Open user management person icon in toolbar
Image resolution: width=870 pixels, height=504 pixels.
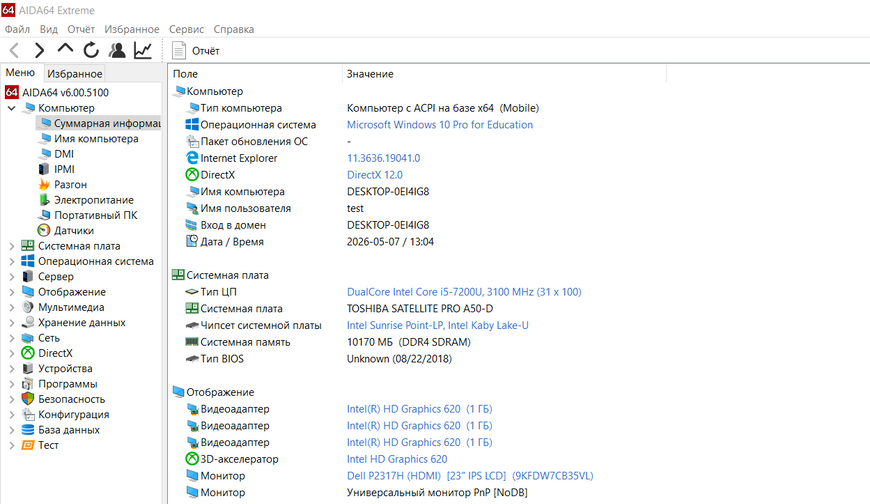point(117,51)
